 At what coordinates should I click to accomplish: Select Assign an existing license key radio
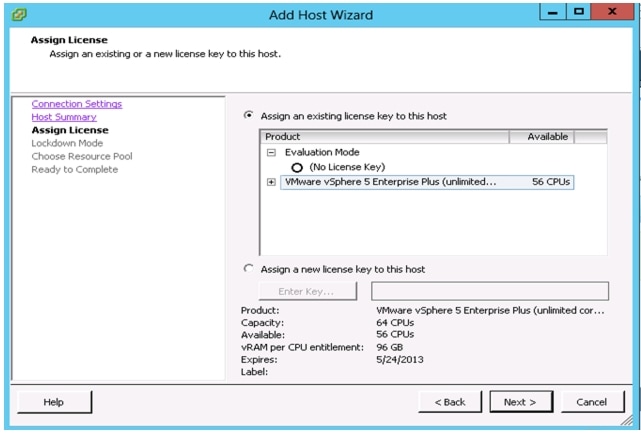[248, 115]
